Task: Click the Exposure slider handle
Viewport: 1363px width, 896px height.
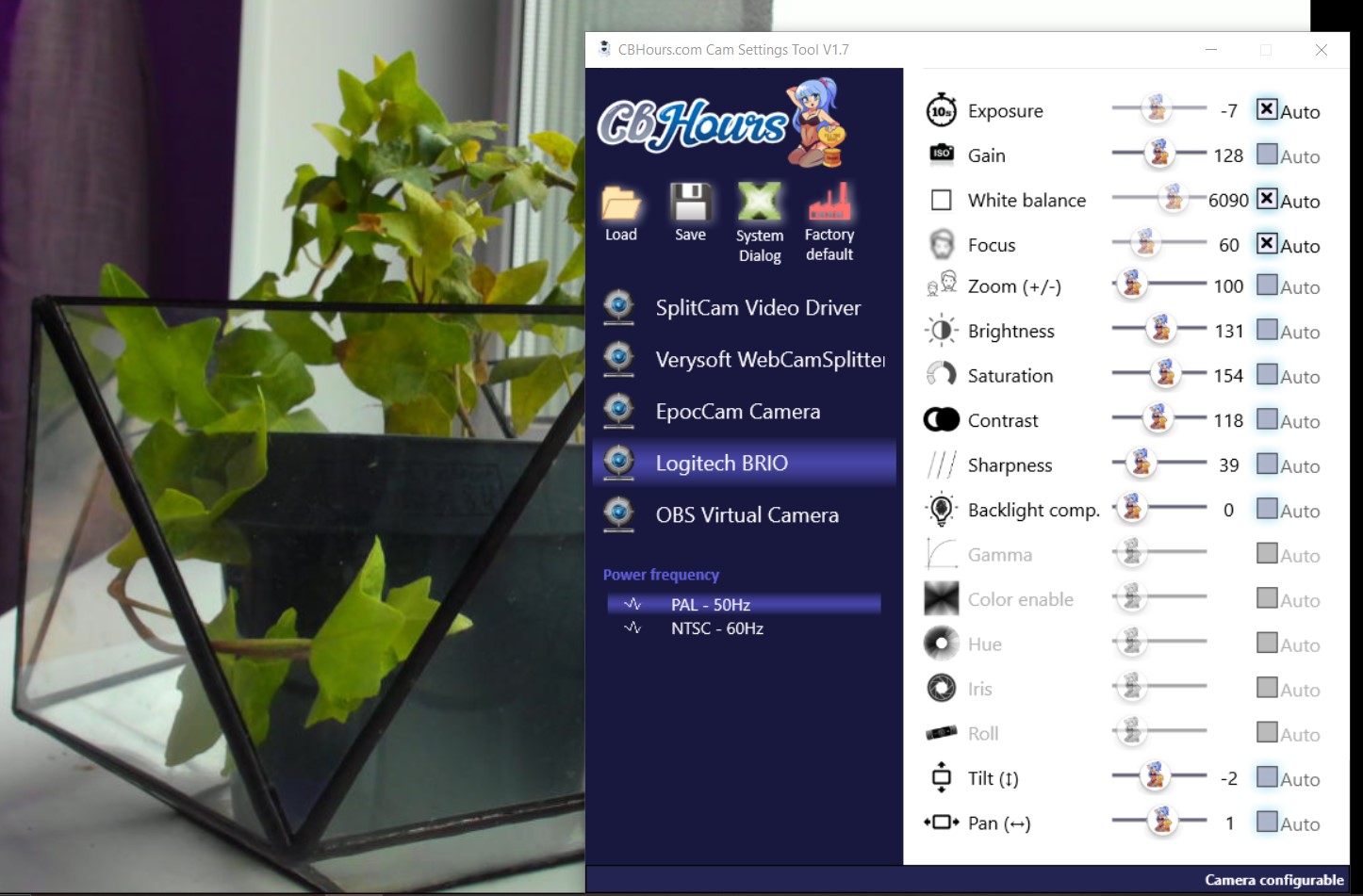Action: pyautogui.click(x=1157, y=109)
